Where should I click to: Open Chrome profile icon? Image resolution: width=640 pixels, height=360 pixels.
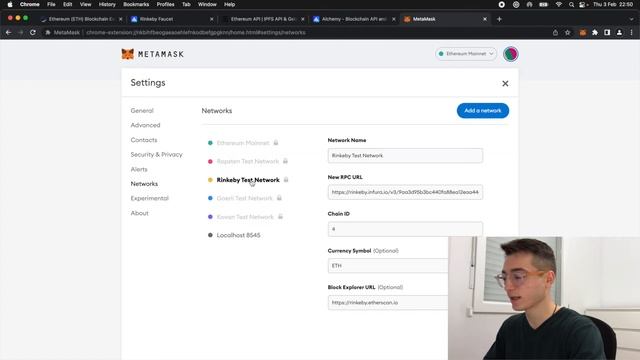click(x=619, y=33)
